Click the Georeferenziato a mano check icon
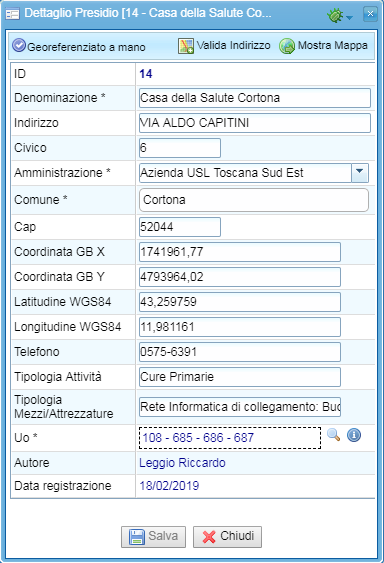The width and height of the screenshot is (384, 563). point(19,46)
